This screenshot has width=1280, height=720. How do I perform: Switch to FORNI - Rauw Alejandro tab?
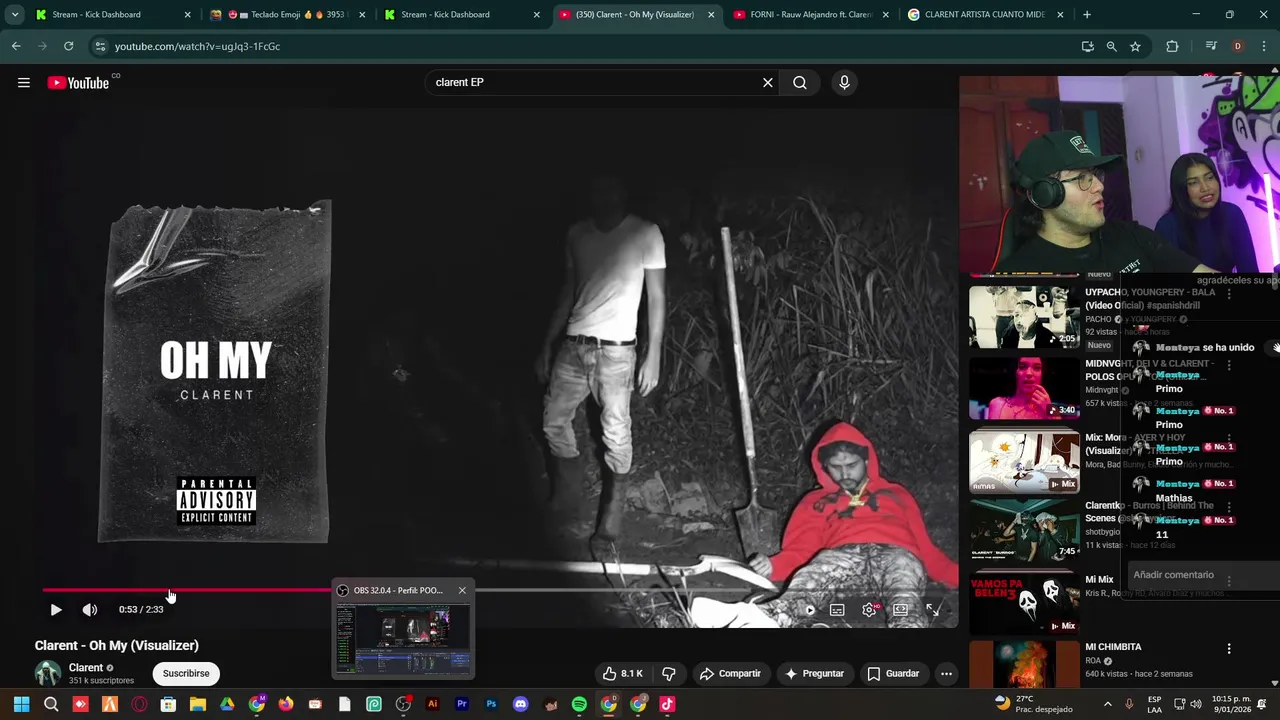pos(810,15)
